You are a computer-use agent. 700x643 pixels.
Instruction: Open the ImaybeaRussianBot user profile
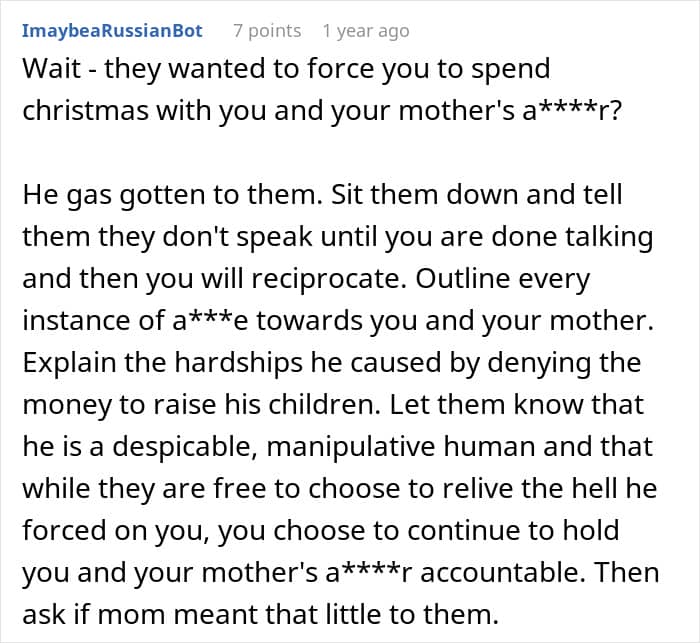tap(112, 31)
